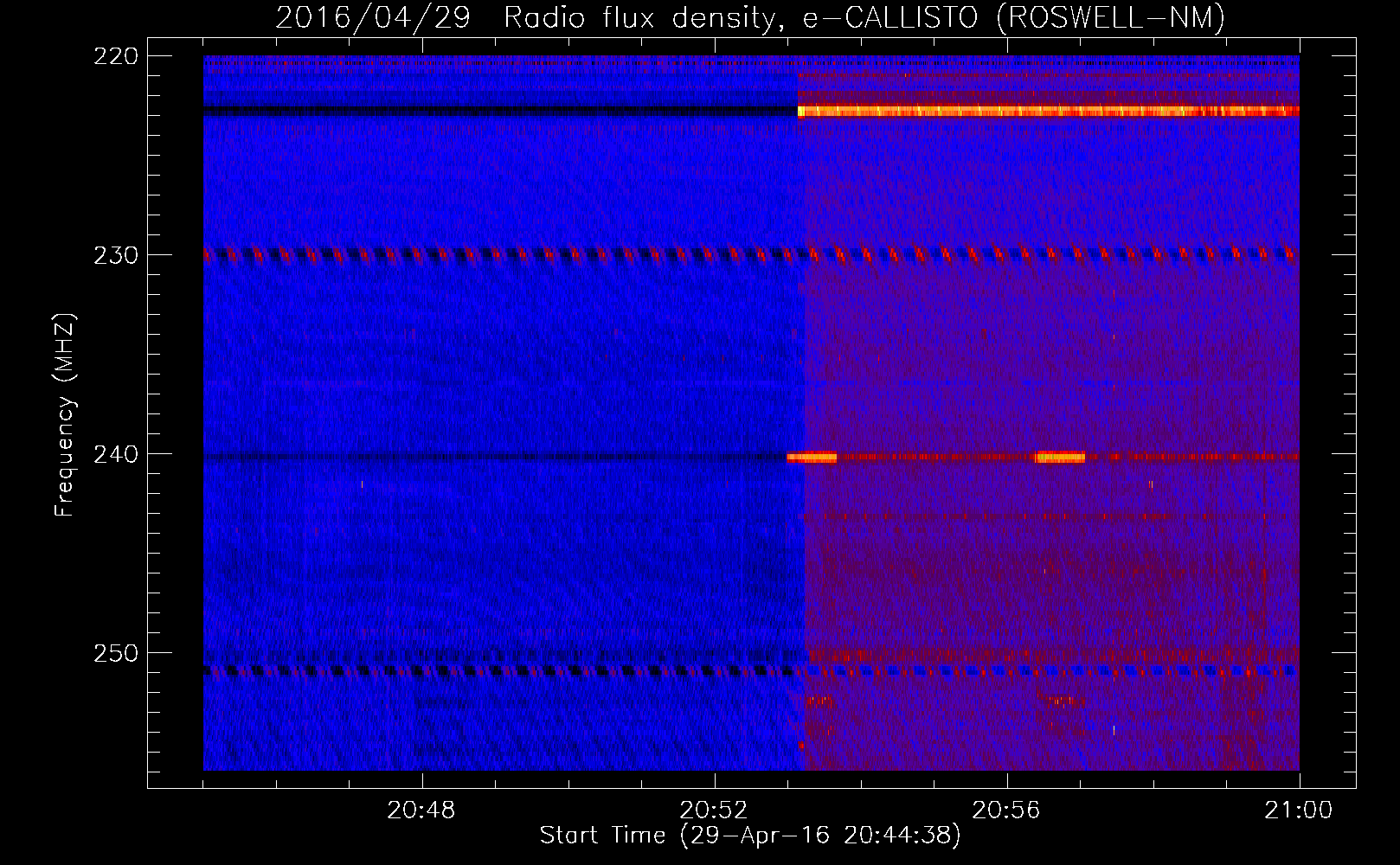The image size is (1400, 865).
Task: Click the 'Start Time (29-Apr-16 20:44:38)' label
Action: point(750,836)
